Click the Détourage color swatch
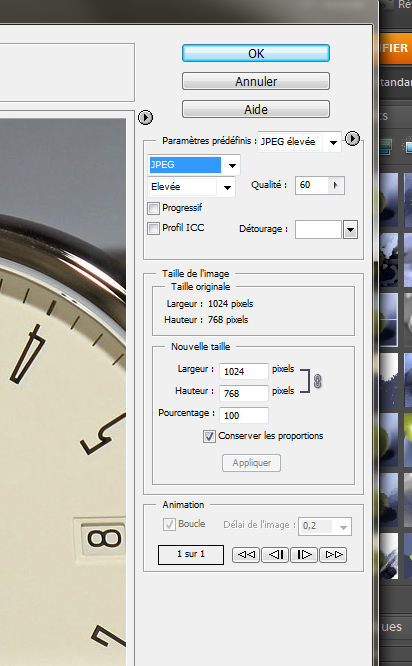 click(319, 229)
